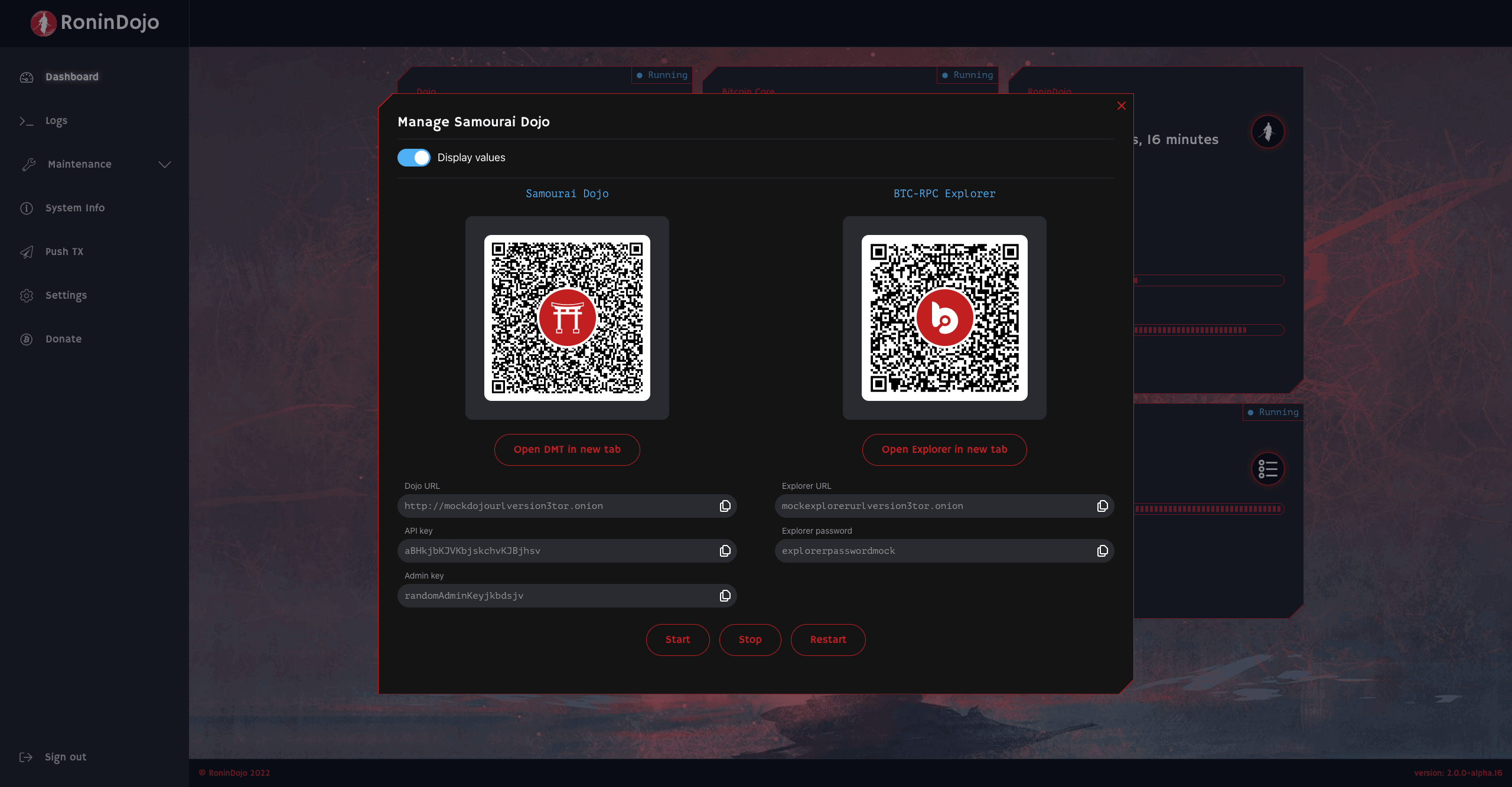Click the Explorer password field

(944, 551)
